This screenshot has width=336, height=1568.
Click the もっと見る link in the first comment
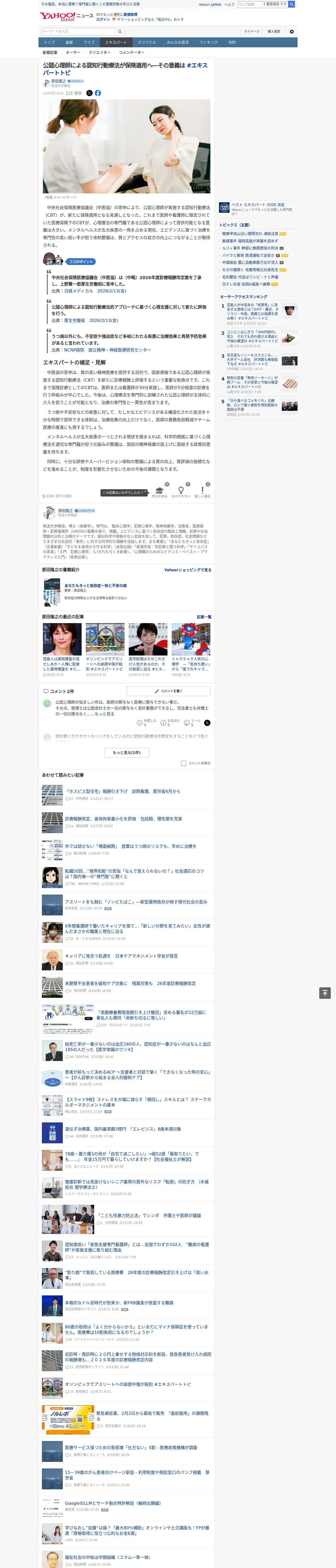(x=104, y=714)
